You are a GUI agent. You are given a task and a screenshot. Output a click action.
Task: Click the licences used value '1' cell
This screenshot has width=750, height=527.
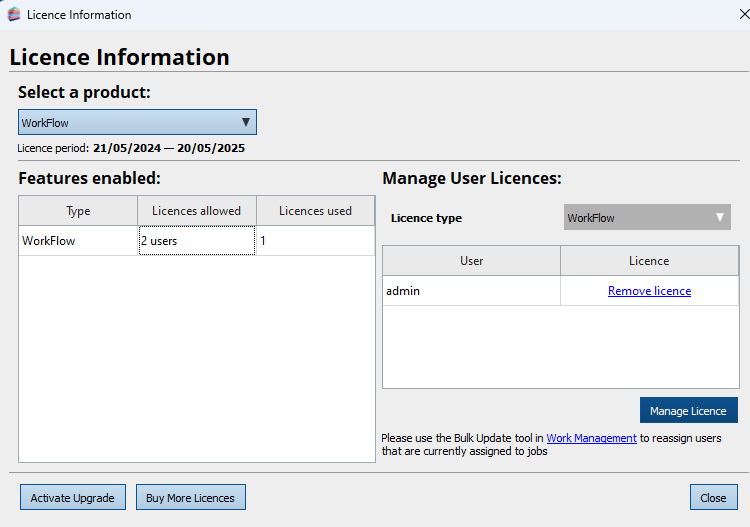coord(315,241)
